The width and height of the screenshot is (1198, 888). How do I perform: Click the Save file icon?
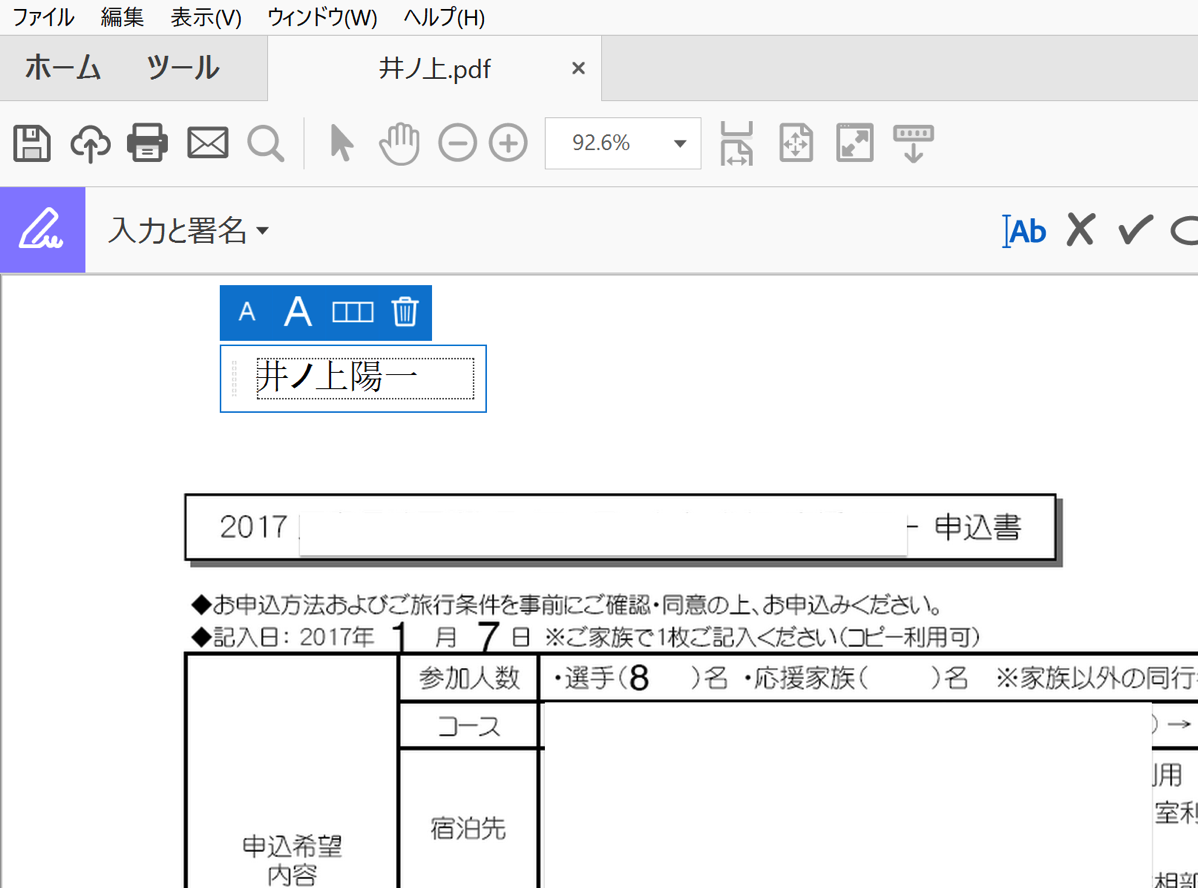(32, 143)
